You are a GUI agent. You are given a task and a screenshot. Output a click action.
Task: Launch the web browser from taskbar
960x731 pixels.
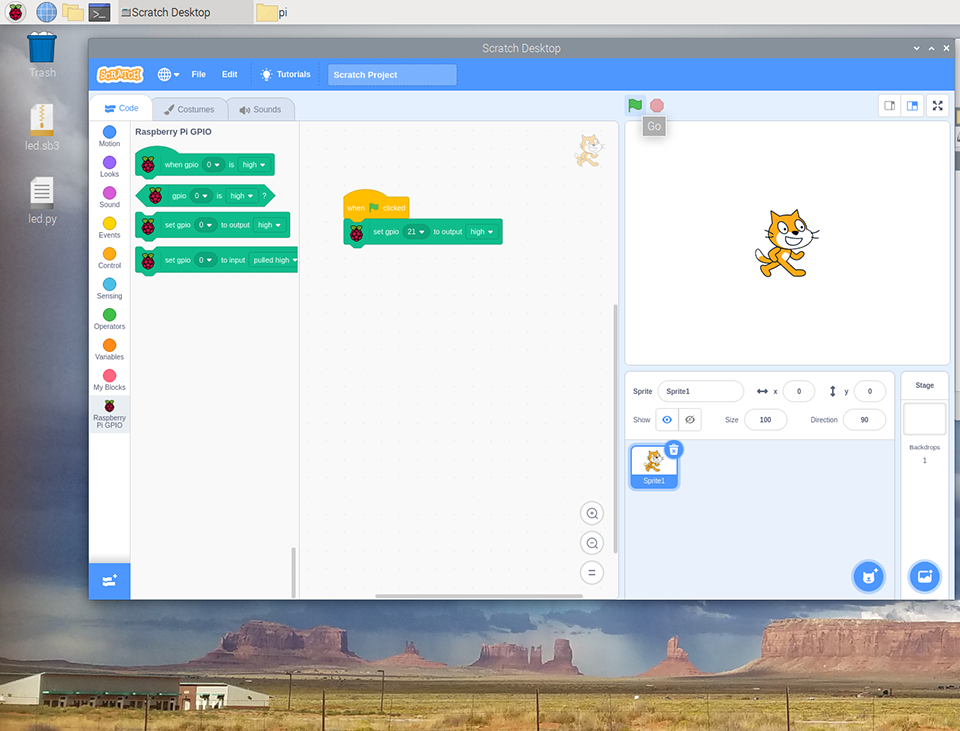click(x=46, y=12)
